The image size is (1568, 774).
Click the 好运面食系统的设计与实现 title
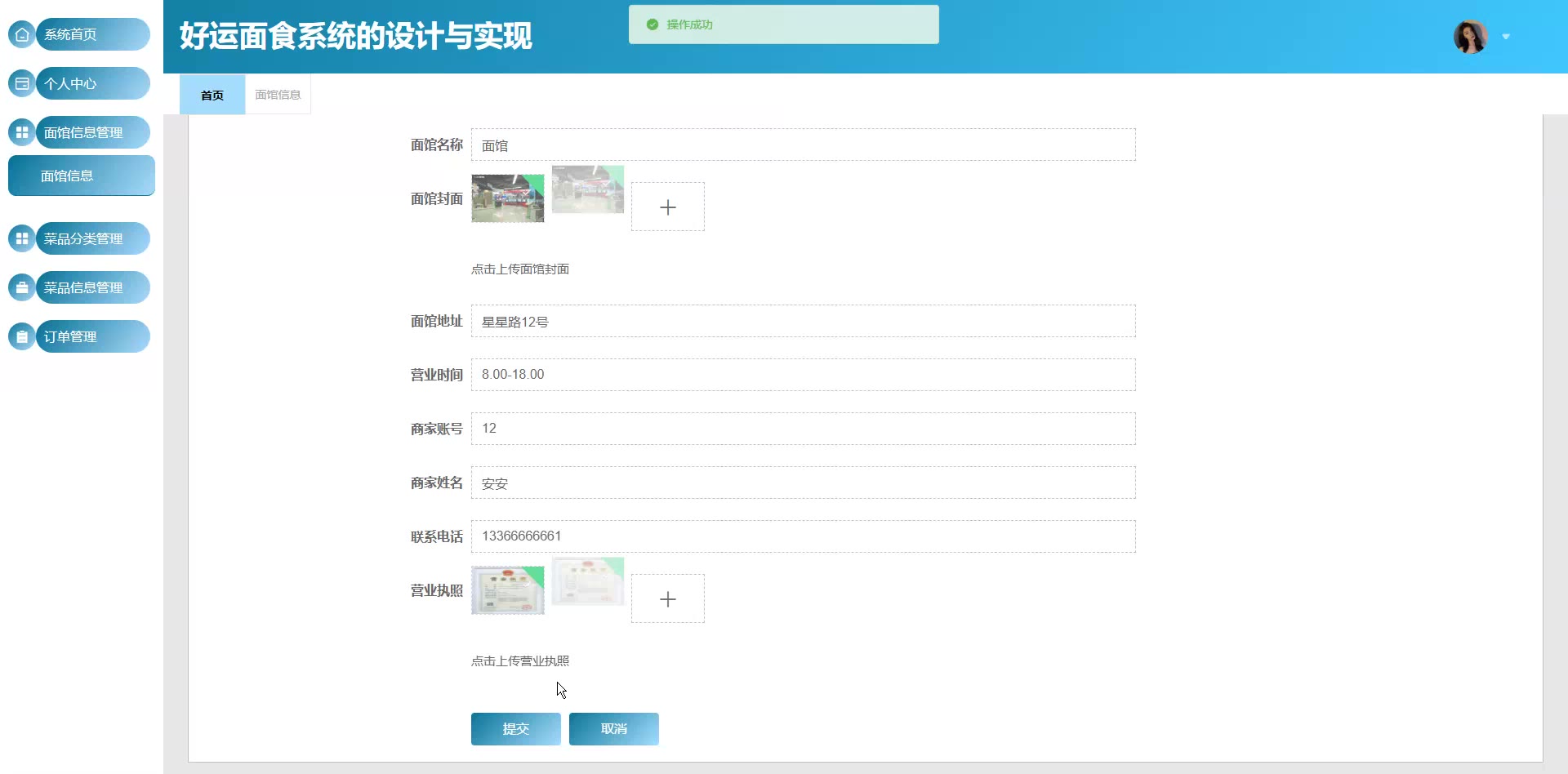pos(356,36)
